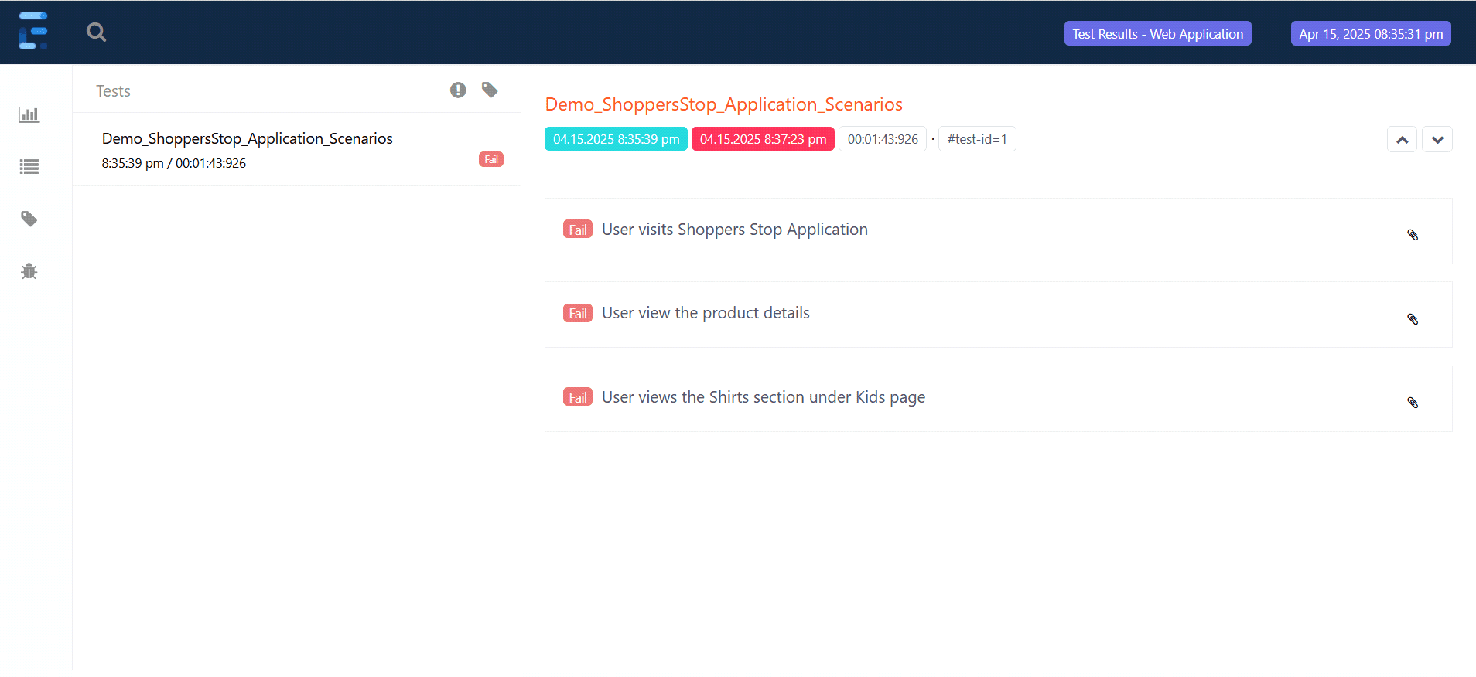The image size is (1476, 677).
Task: Click Fail badge in the Tests list
Action: [491, 159]
